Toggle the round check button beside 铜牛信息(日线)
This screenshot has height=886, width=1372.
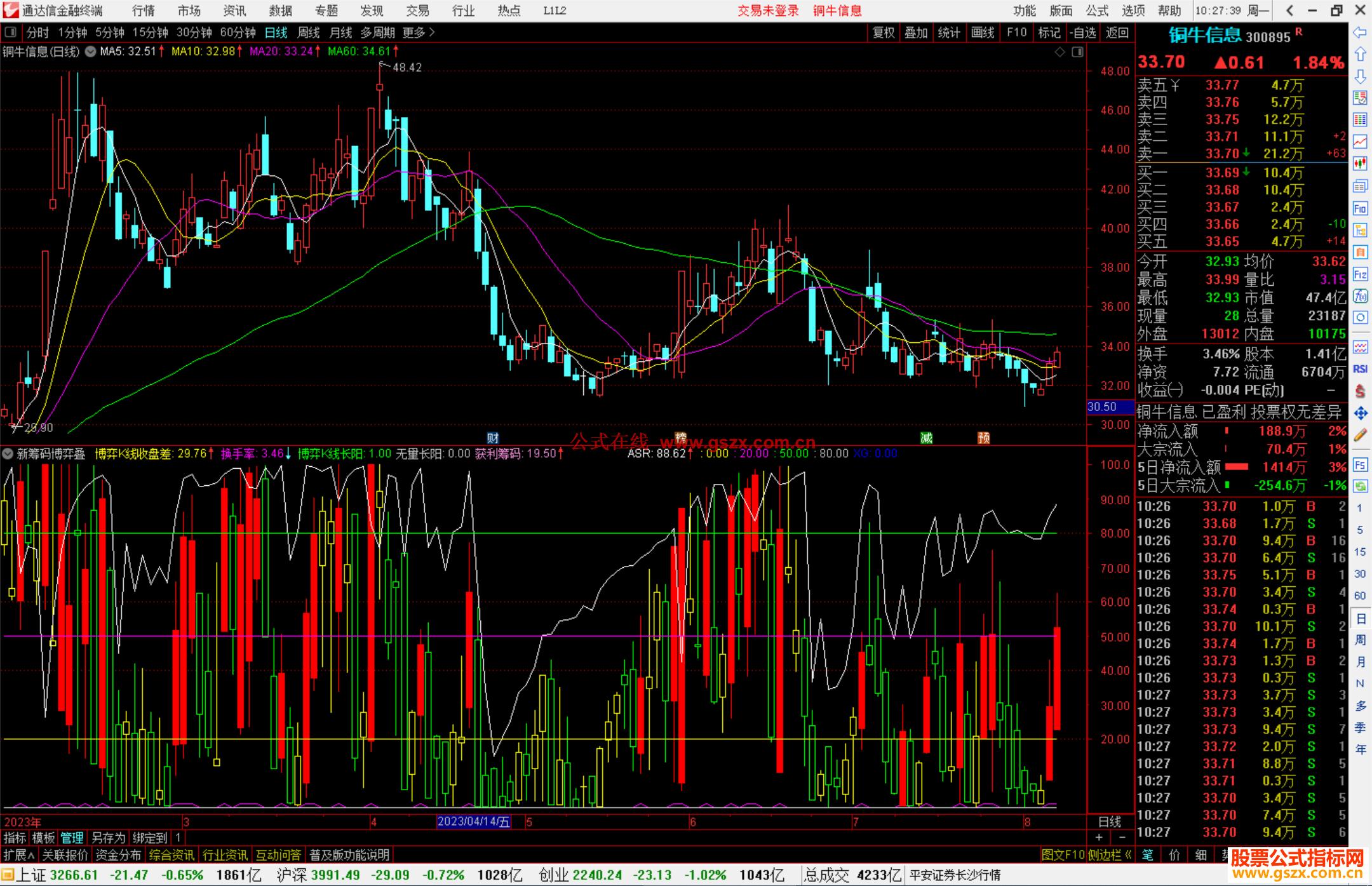click(91, 51)
